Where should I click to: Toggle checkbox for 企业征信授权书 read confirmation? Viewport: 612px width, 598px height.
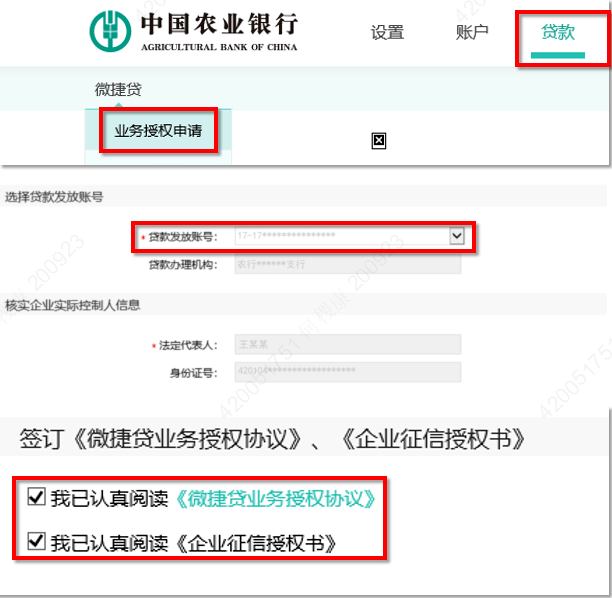click(37, 542)
